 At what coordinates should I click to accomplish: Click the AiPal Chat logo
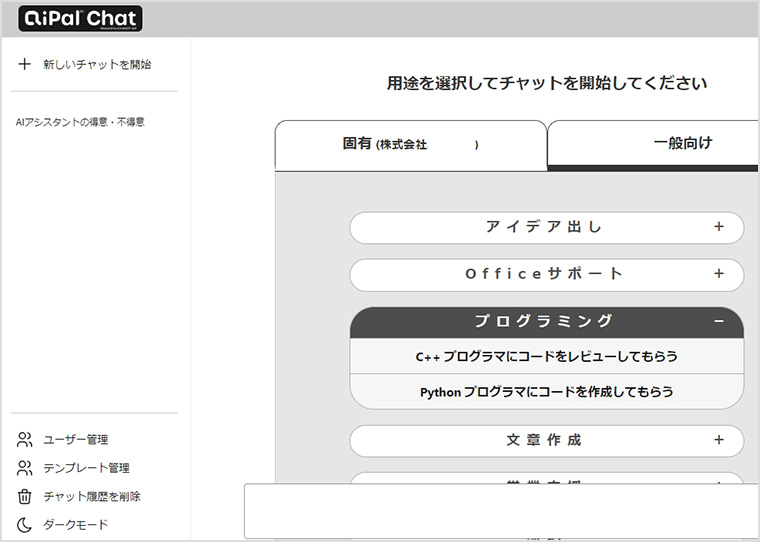(80, 18)
